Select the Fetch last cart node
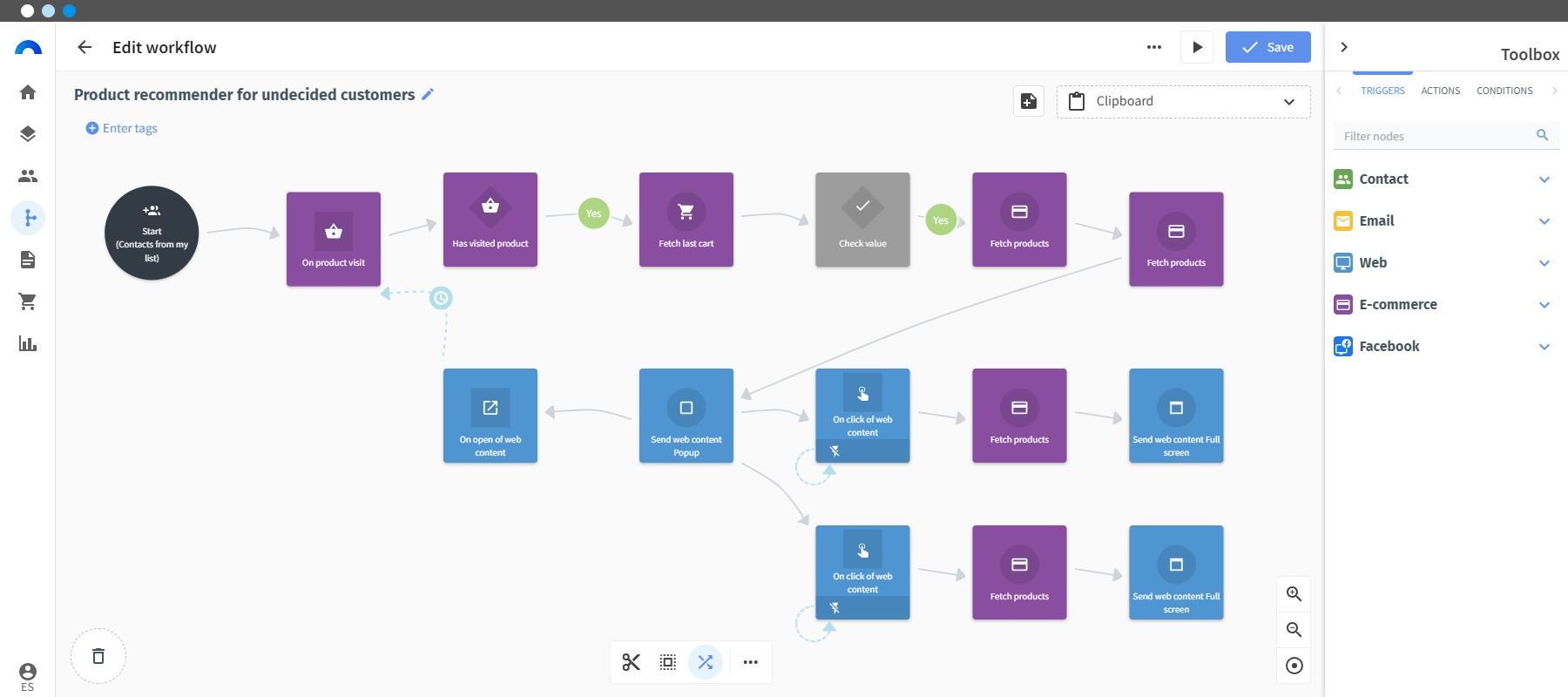The width and height of the screenshot is (1568, 697). point(686,220)
